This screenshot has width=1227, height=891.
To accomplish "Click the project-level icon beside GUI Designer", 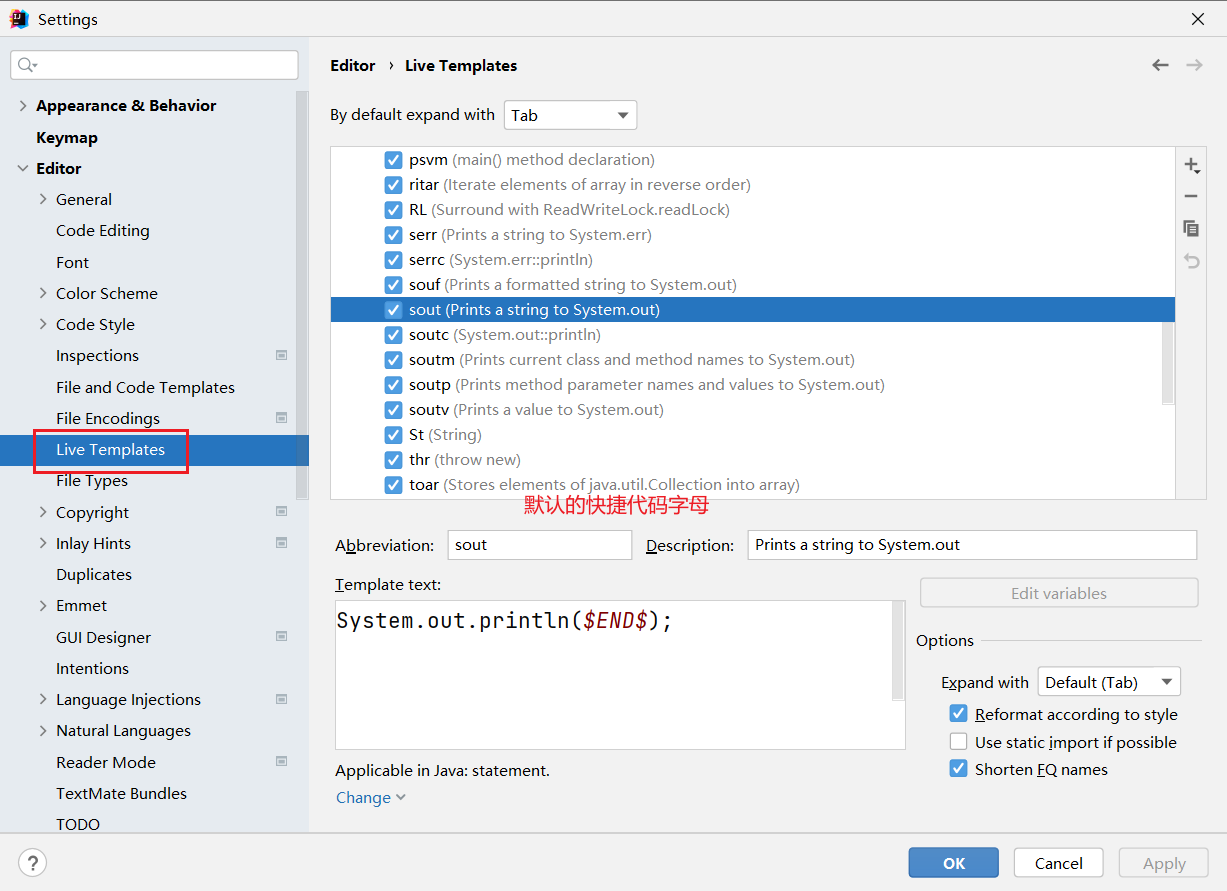I will 281,637.
